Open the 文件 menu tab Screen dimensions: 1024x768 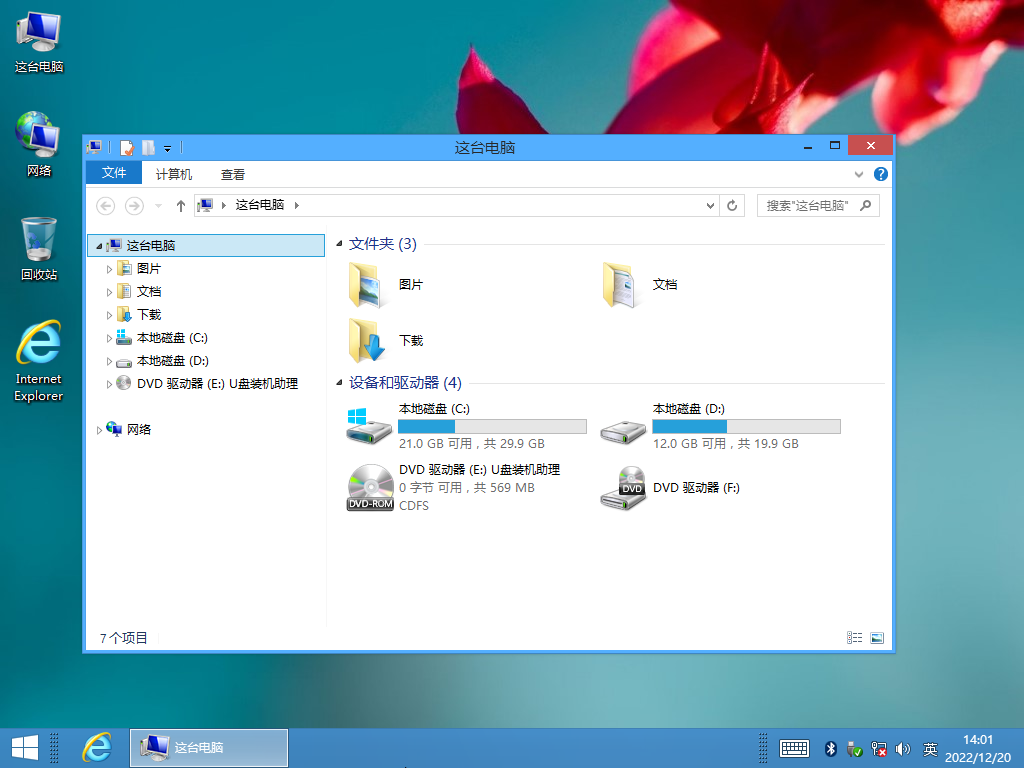(114, 174)
